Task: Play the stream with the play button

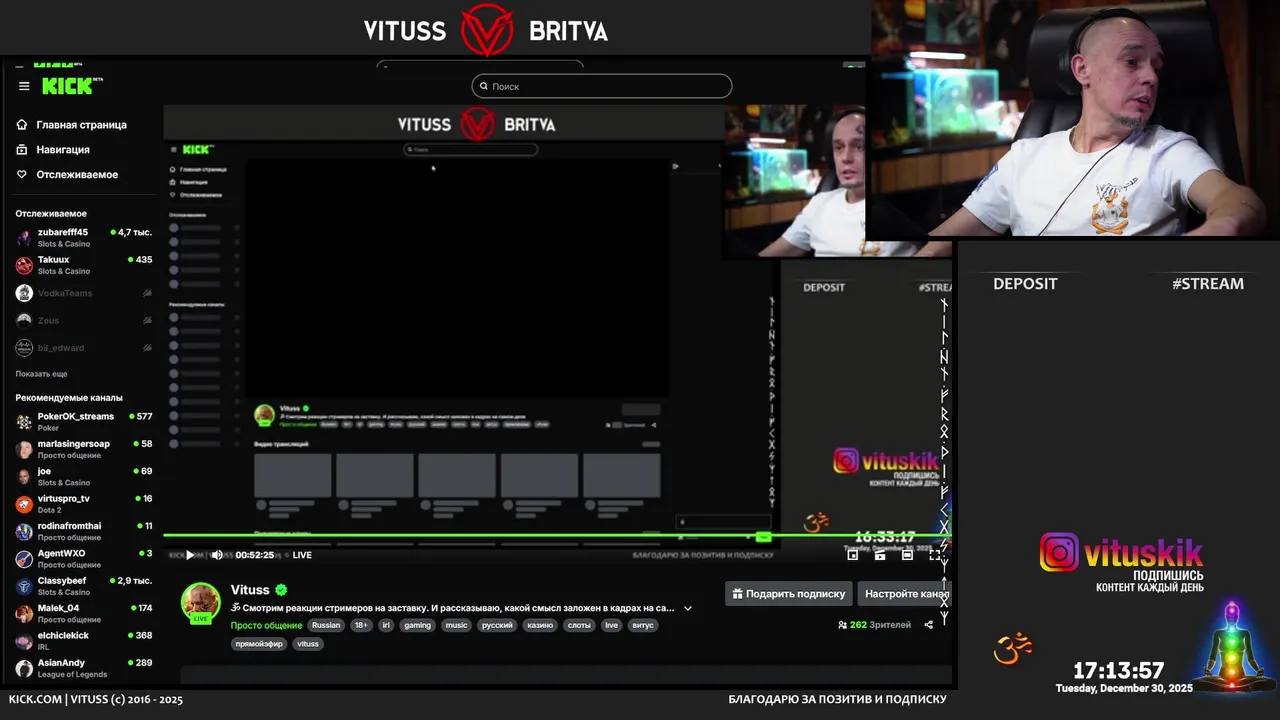Action: pyautogui.click(x=190, y=555)
